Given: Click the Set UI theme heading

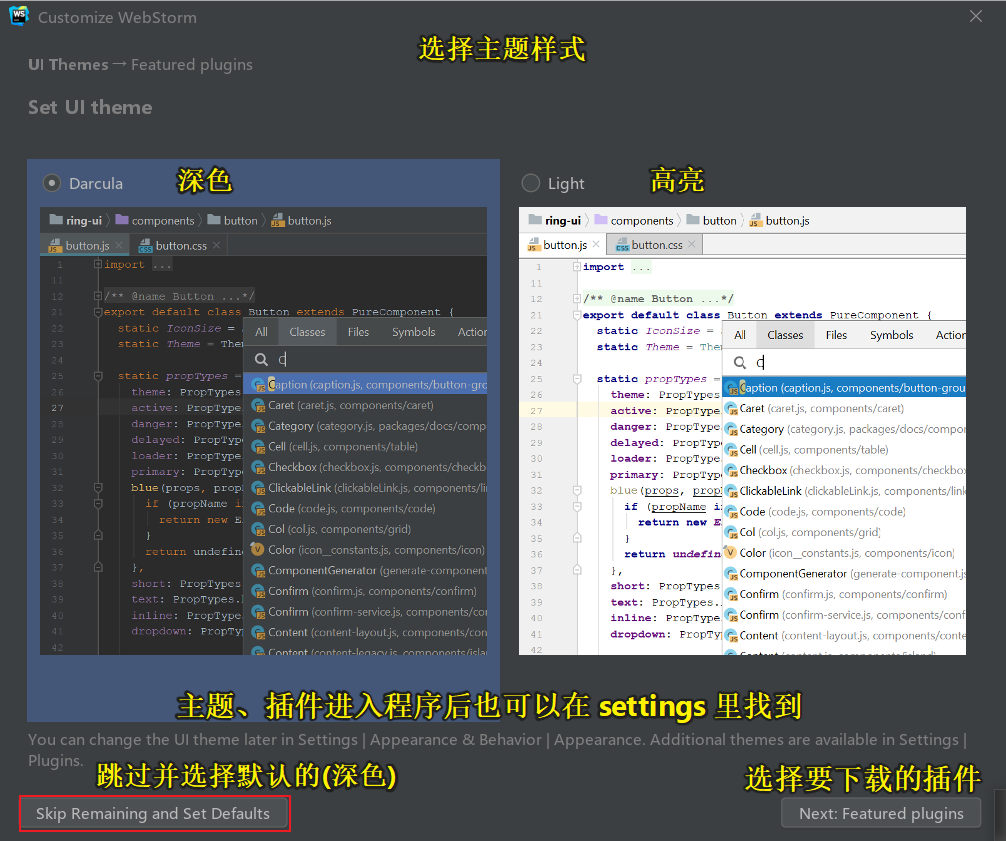Looking at the screenshot, I should click(x=90, y=107).
